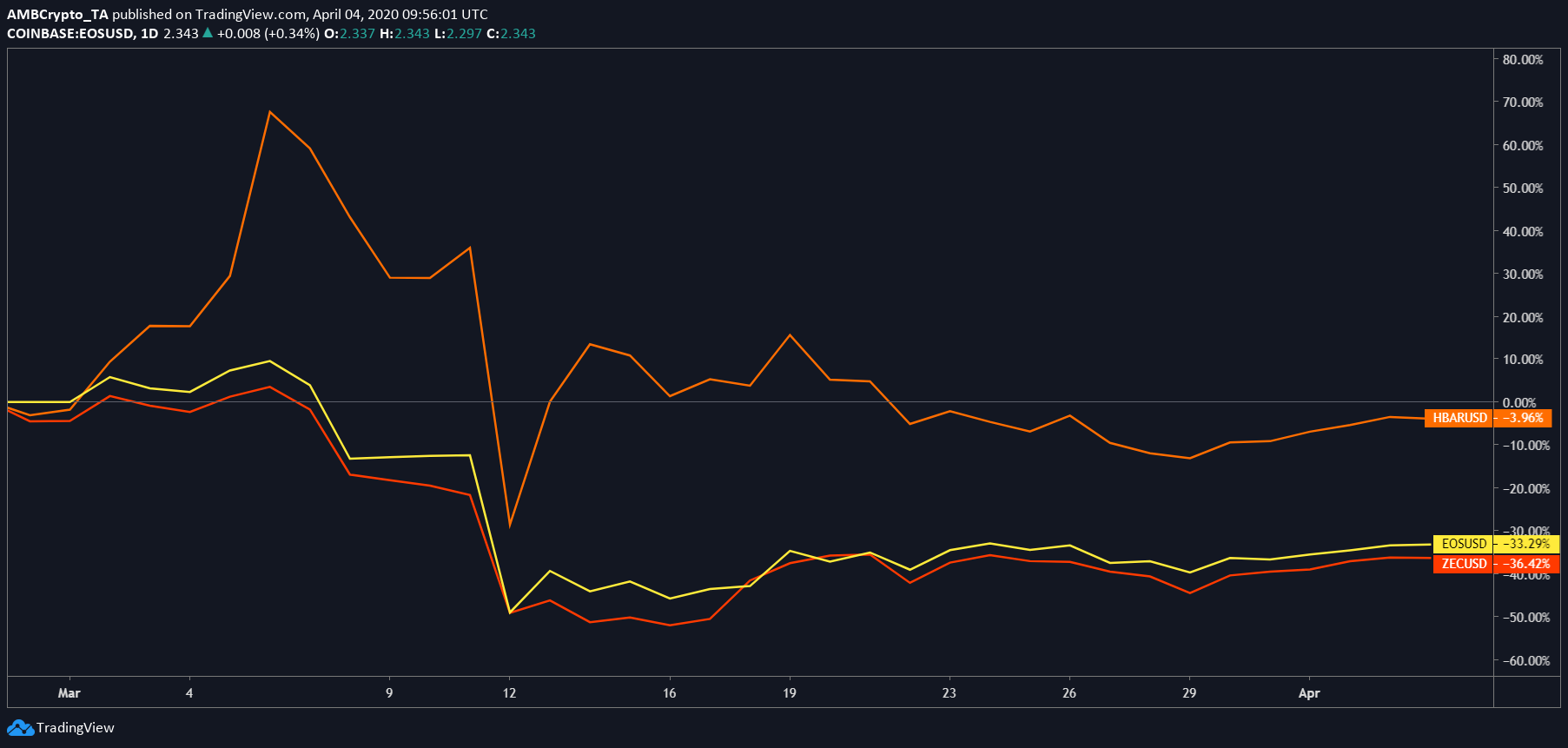Click the 19 date axis label
1568x748 pixels.
pos(789,693)
